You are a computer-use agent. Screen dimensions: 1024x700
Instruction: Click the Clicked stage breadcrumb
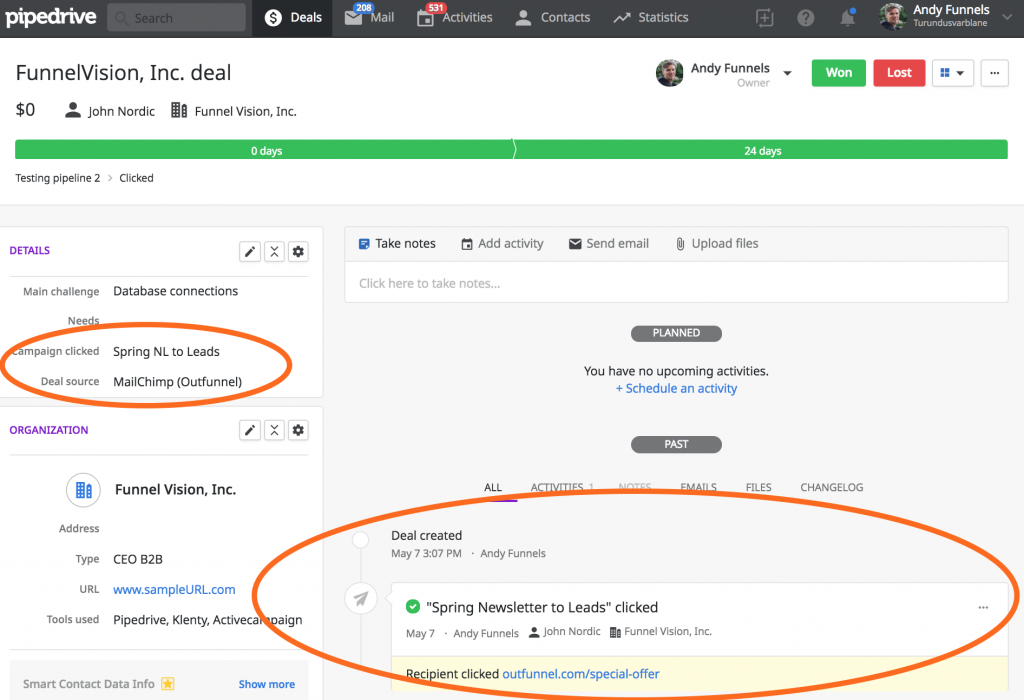pos(136,178)
